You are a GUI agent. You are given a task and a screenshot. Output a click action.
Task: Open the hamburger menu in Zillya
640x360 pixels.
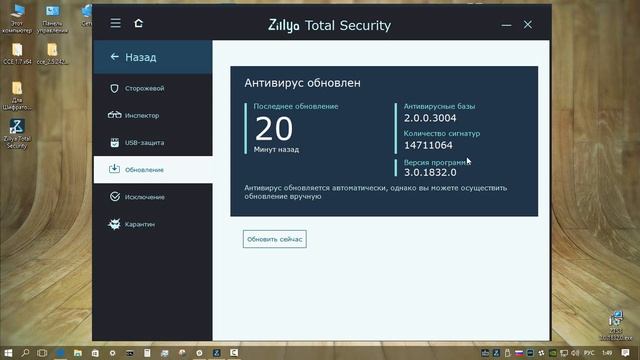click(x=116, y=23)
